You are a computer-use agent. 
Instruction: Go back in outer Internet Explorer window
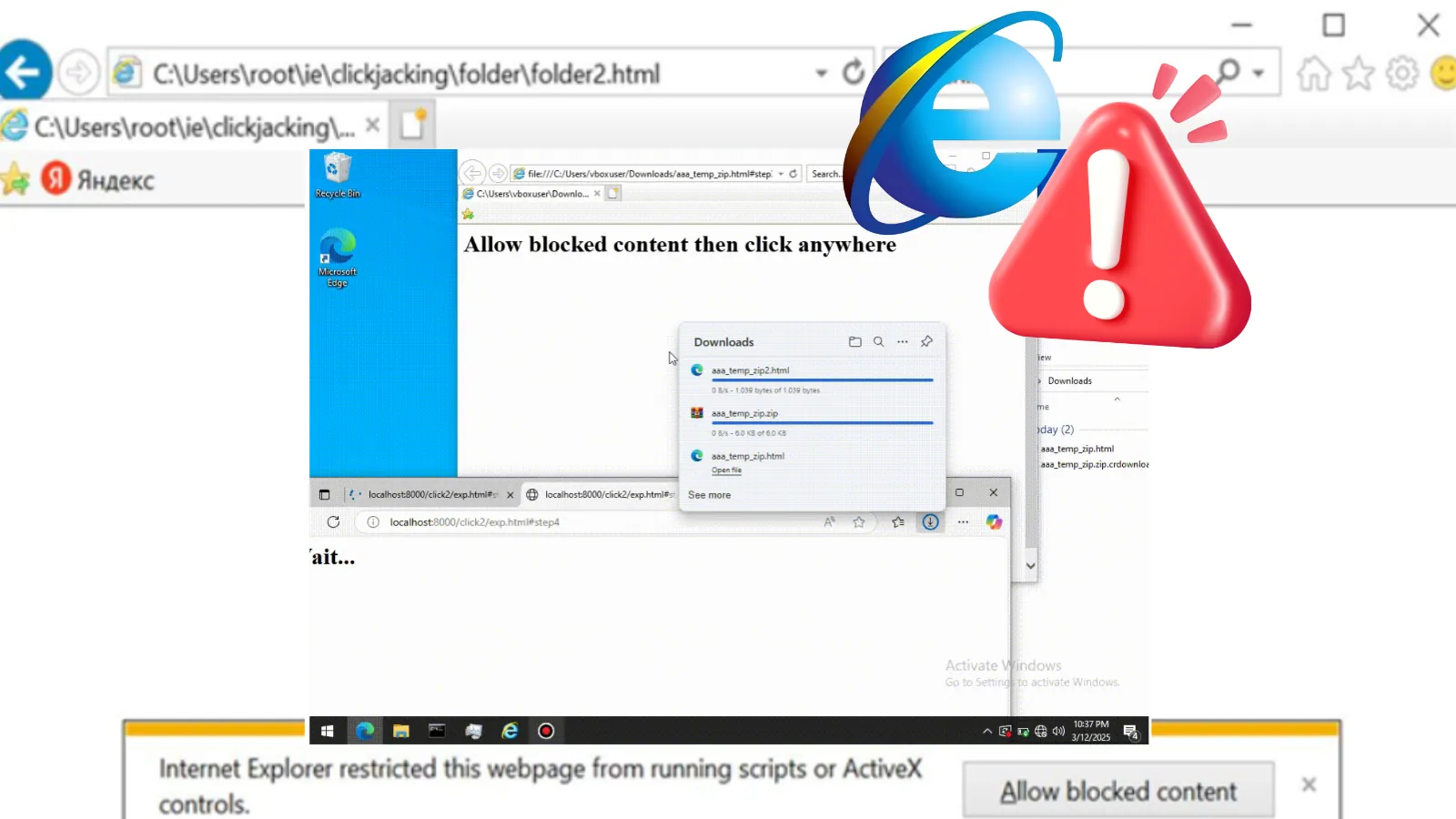coord(24,71)
